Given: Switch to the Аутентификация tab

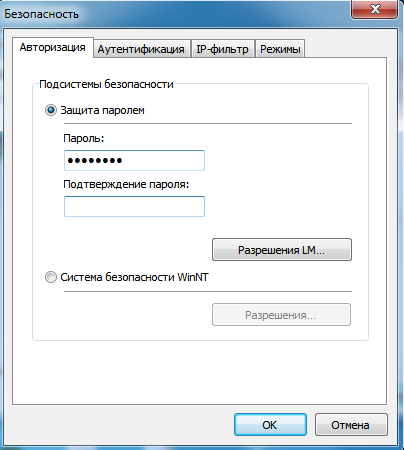Looking at the screenshot, I should click(x=142, y=49).
